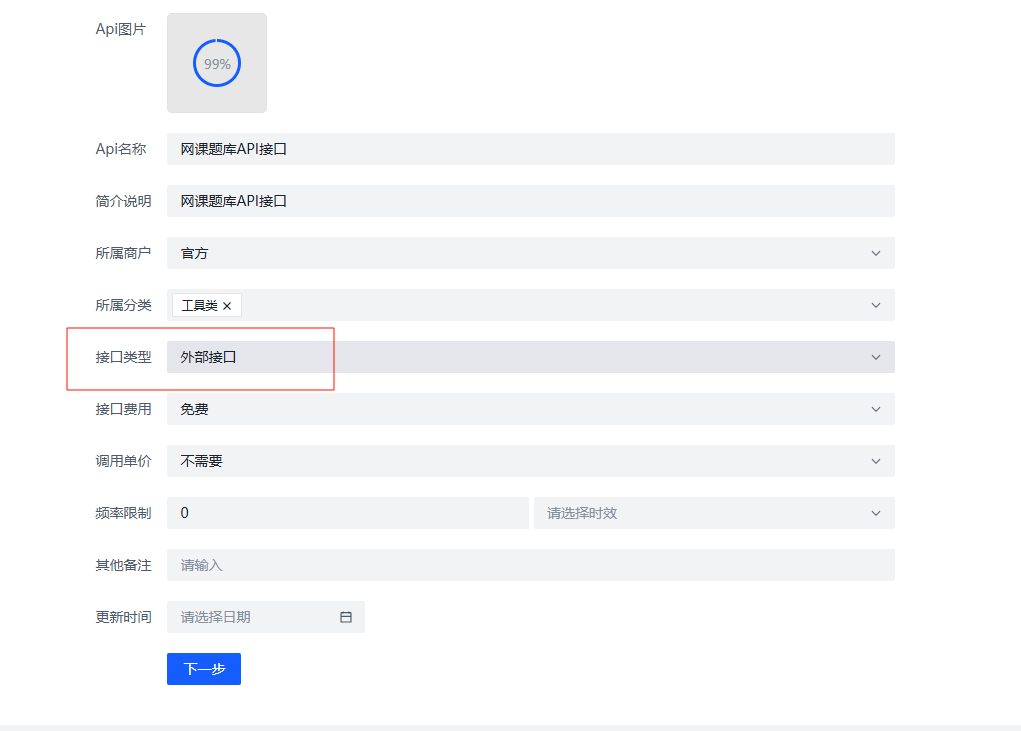Click the 下一步 button

tap(204, 669)
